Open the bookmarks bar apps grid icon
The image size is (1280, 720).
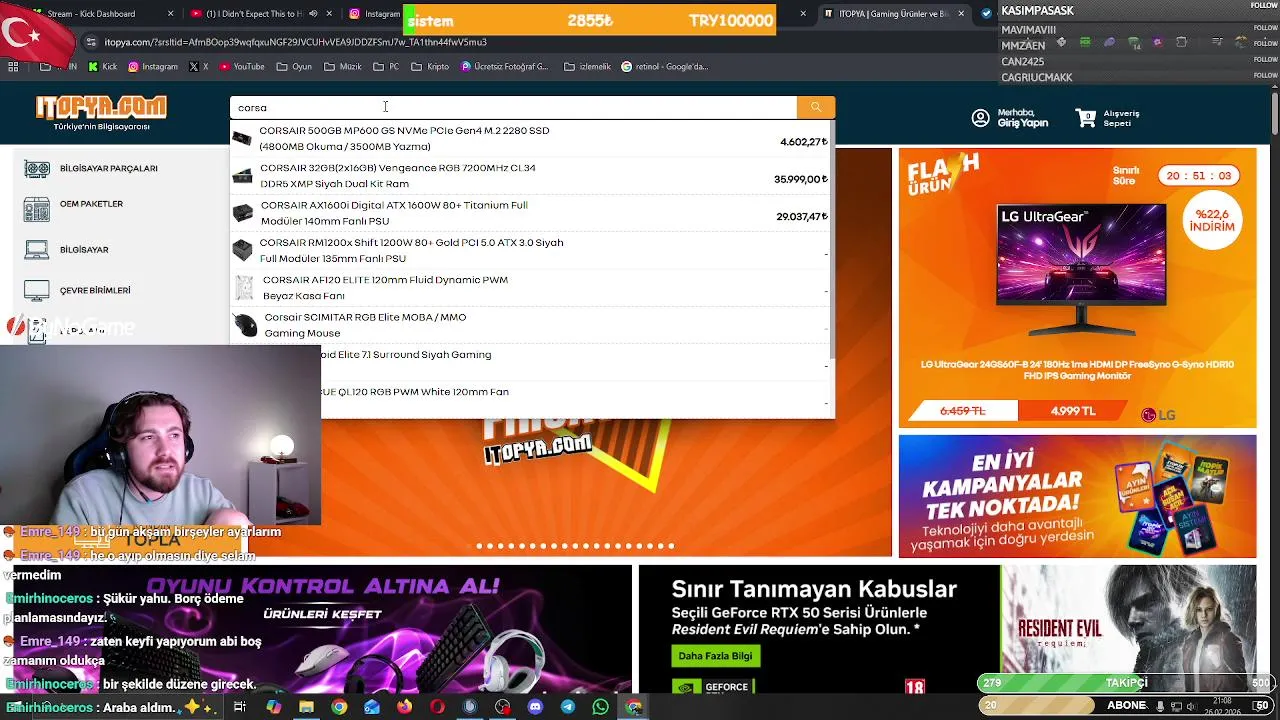(x=13, y=66)
